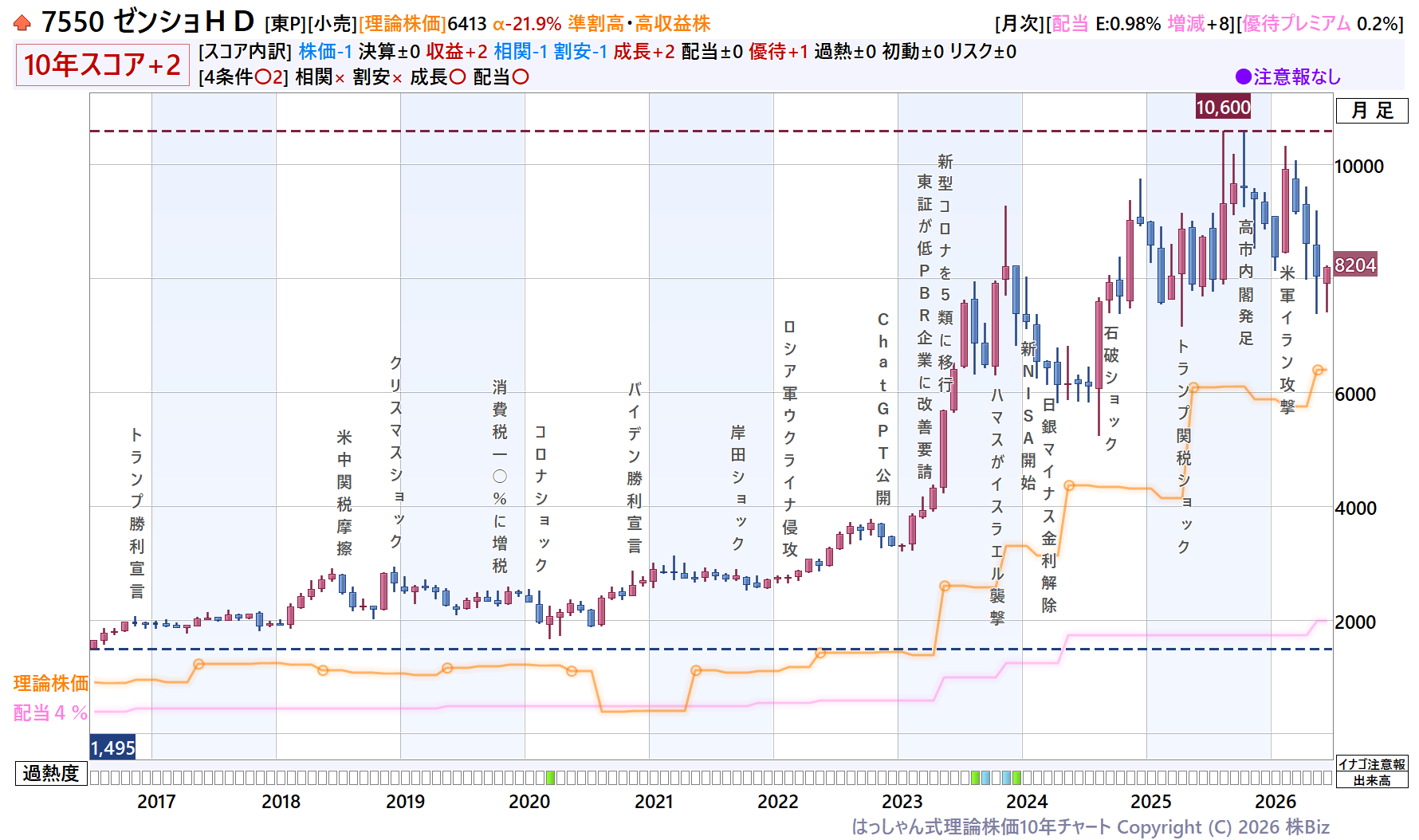This screenshot has width=1419, height=840.
Task: Click the コロナショック event label
Action: 541,498
